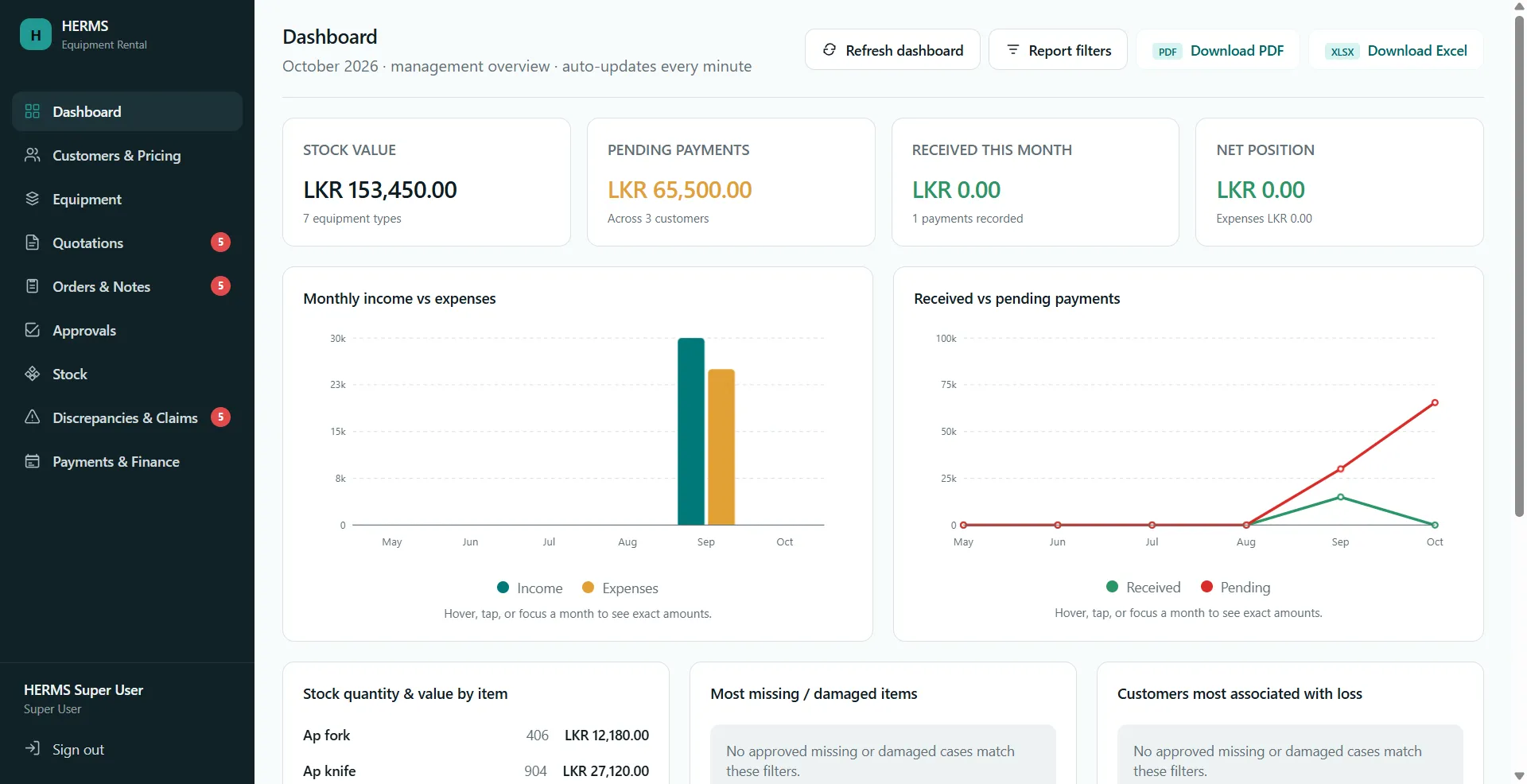Select Stock in the sidebar
Viewport: 1527px width, 784px height.
127,374
